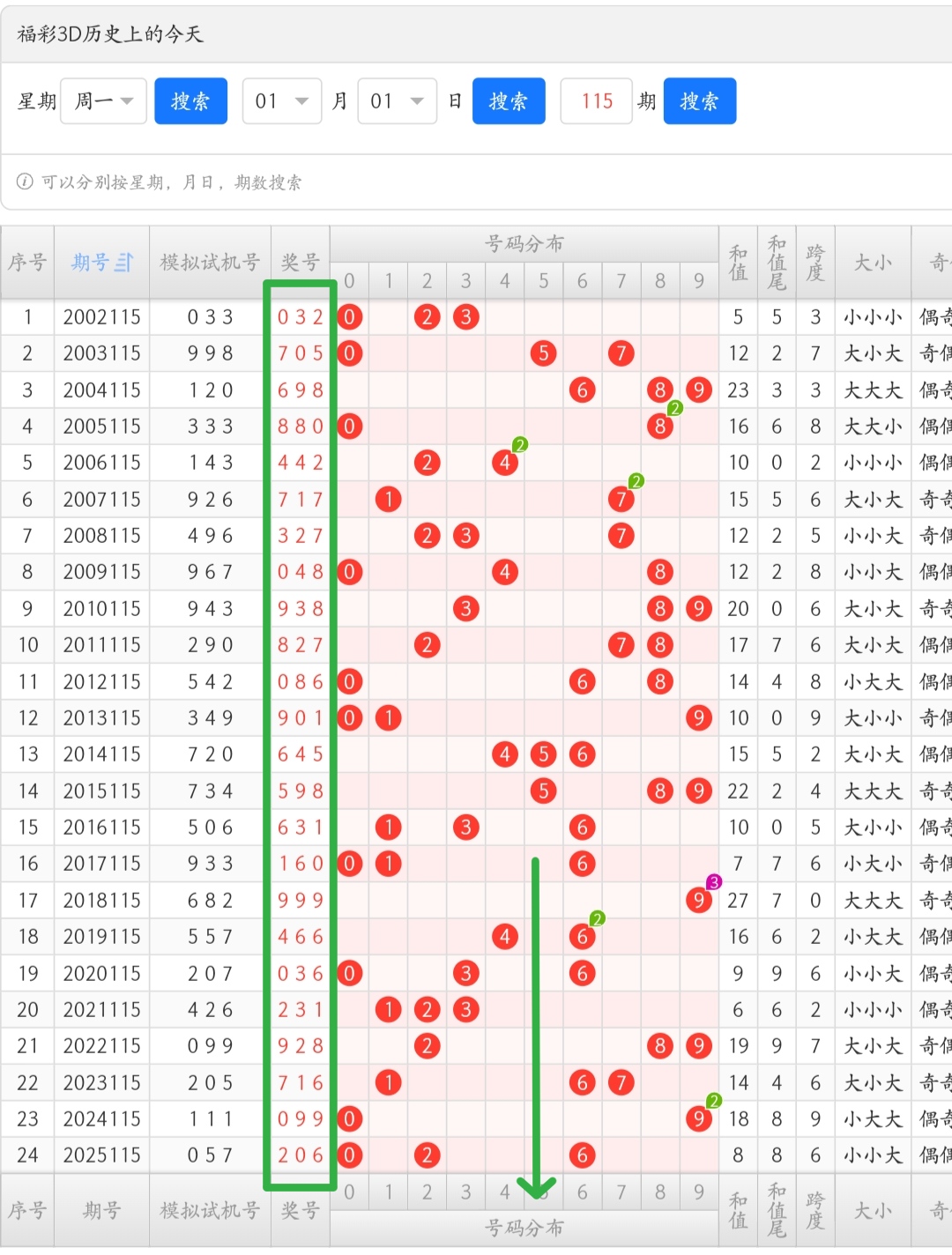This screenshot has height=1255, width=952.
Task: Click red ball 4 in the 2009115 row
Action: click(x=505, y=572)
